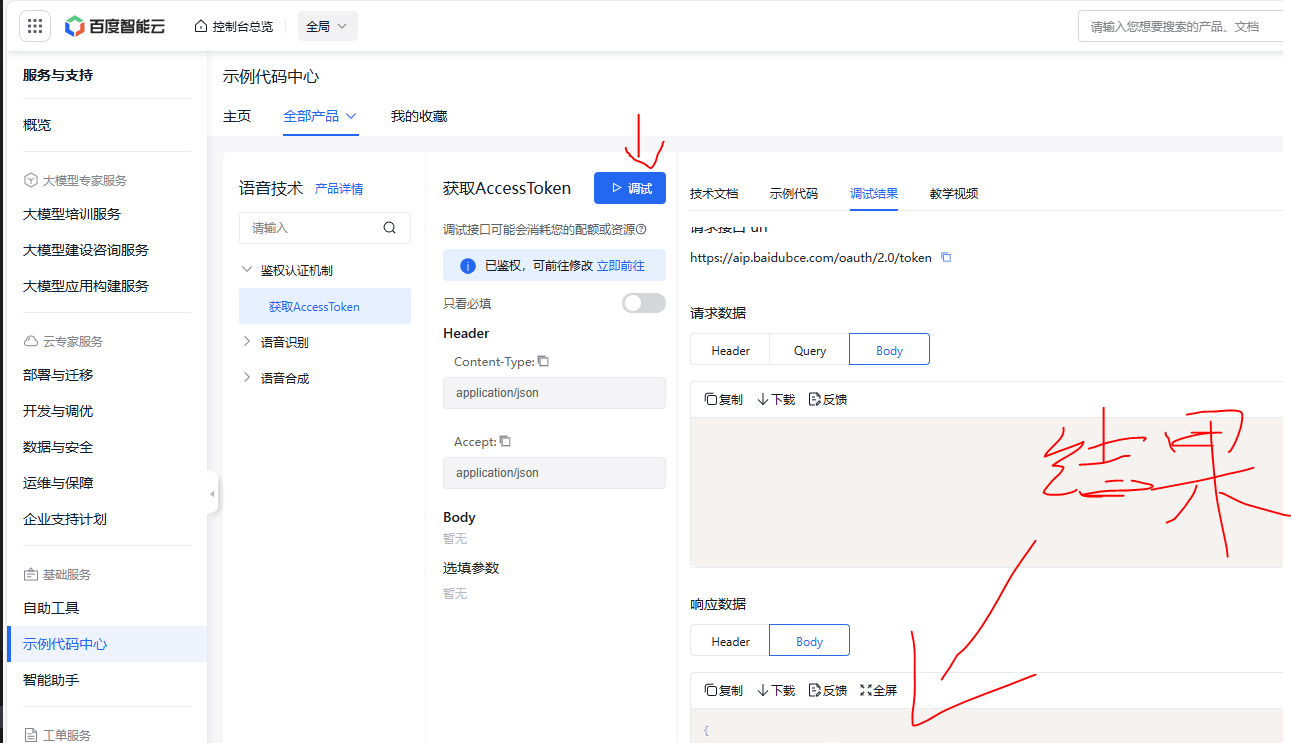The width and height of the screenshot is (1291, 743).
Task: Download the response data body
Action: (x=776, y=690)
